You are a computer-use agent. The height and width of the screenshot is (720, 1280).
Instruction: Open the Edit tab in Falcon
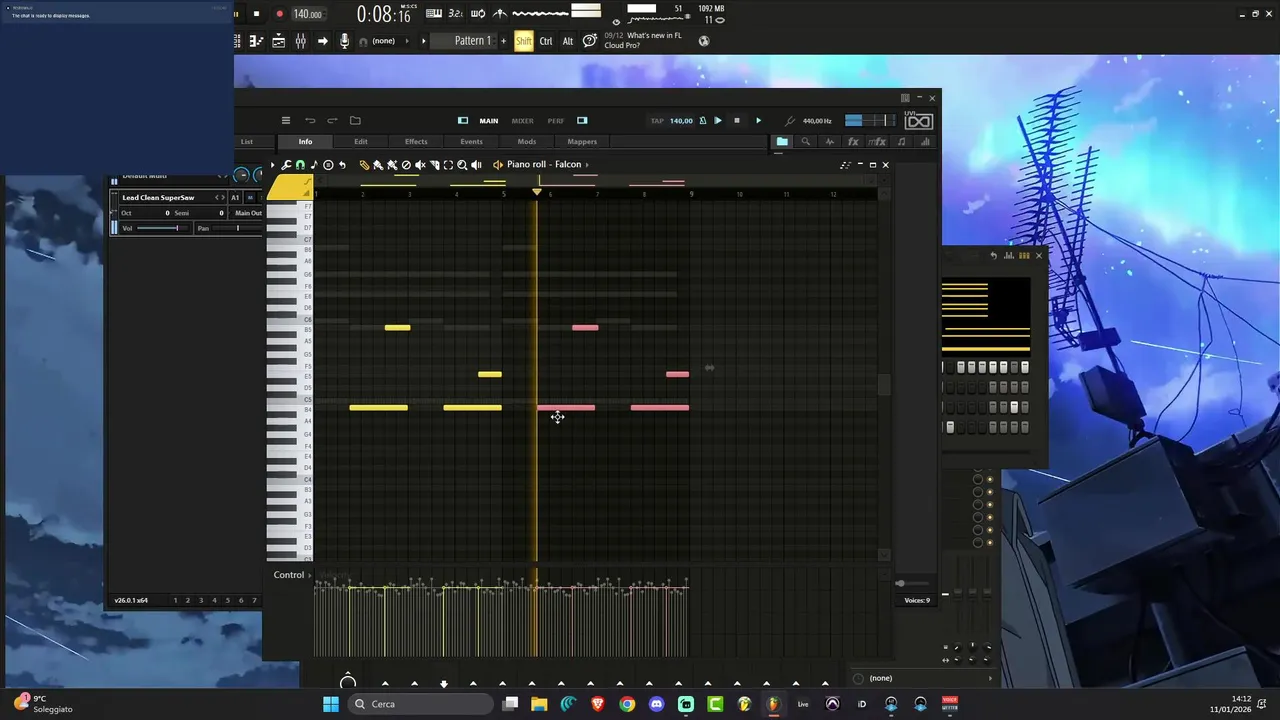pos(361,142)
